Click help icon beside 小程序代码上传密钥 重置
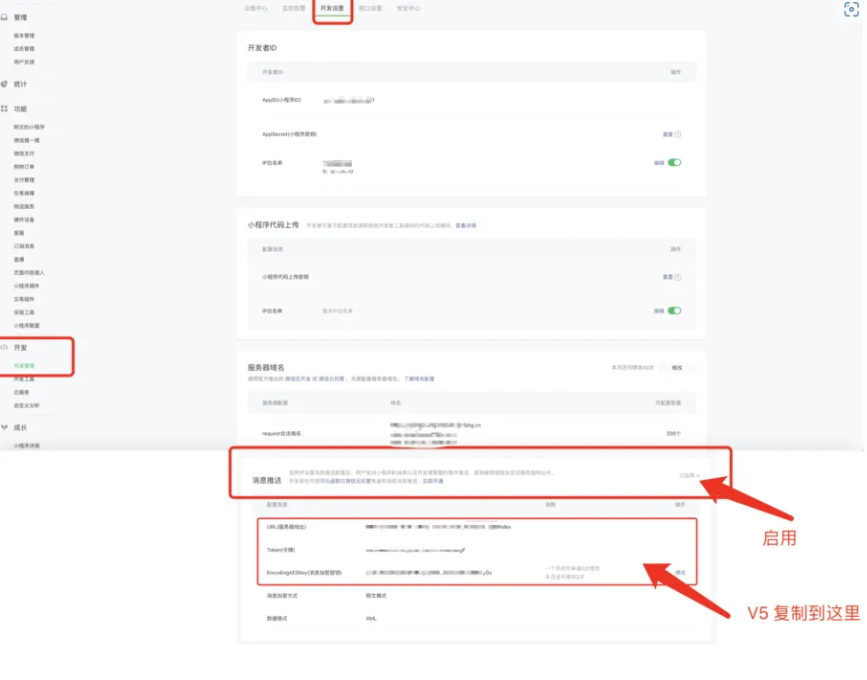 pos(678,277)
